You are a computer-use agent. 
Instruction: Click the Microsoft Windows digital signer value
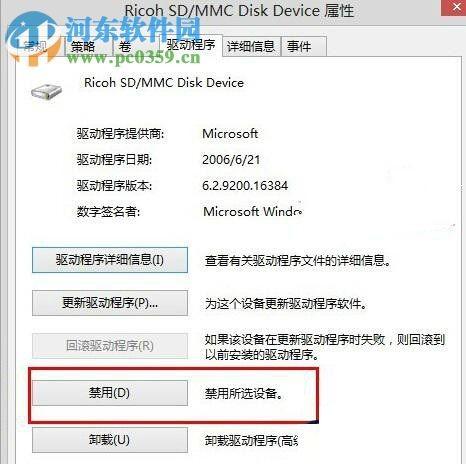253,211
